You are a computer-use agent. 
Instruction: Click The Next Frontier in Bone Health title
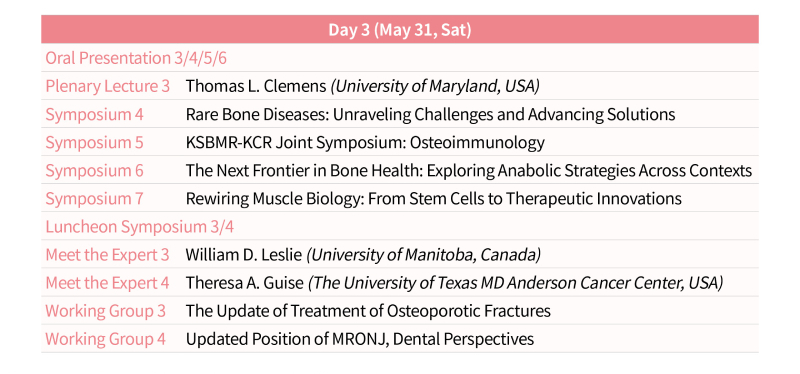(x=468, y=170)
